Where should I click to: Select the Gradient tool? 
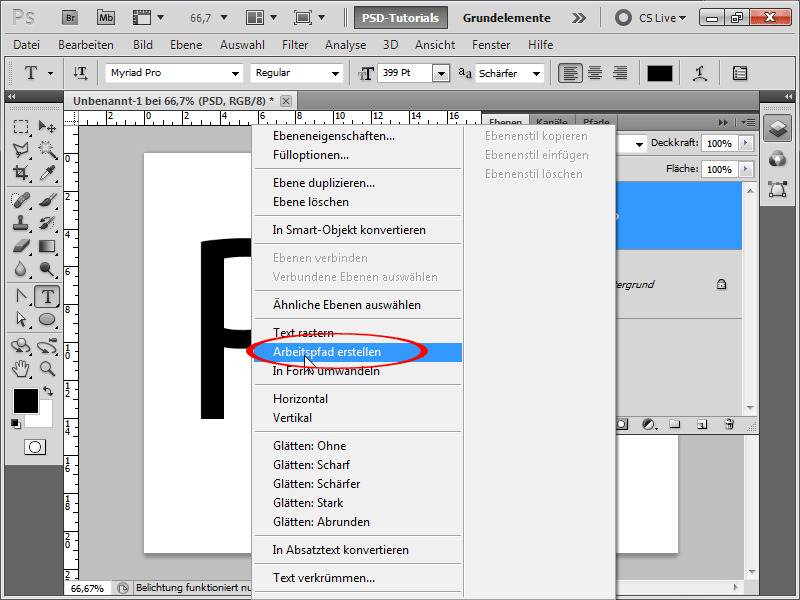[47, 246]
